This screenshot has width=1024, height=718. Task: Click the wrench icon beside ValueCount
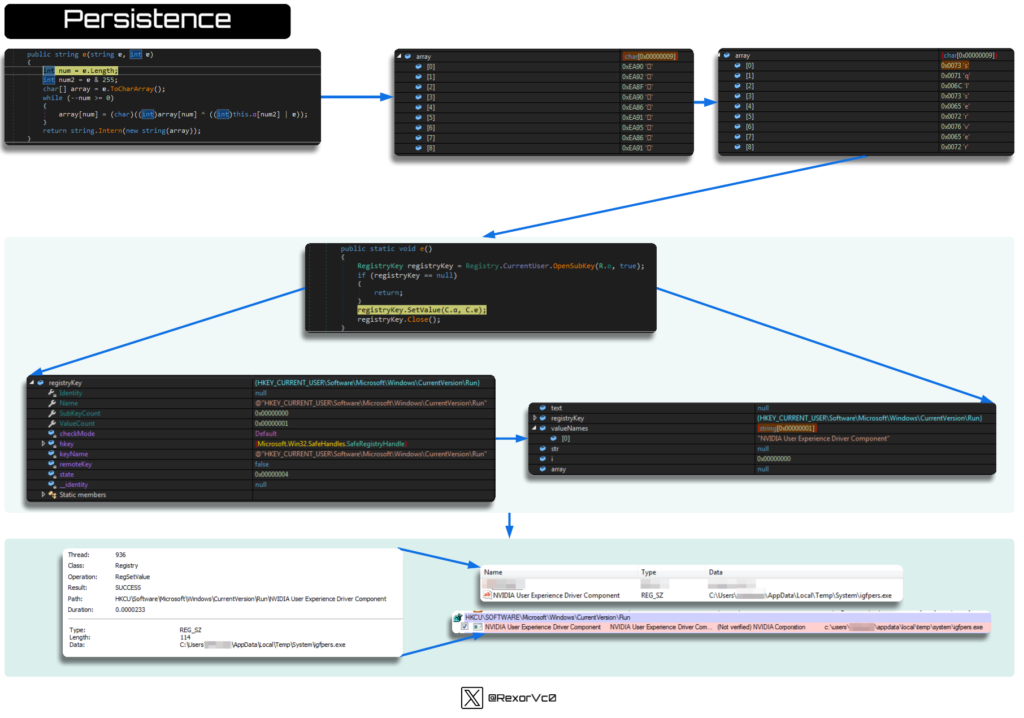pyautogui.click(x=51, y=423)
